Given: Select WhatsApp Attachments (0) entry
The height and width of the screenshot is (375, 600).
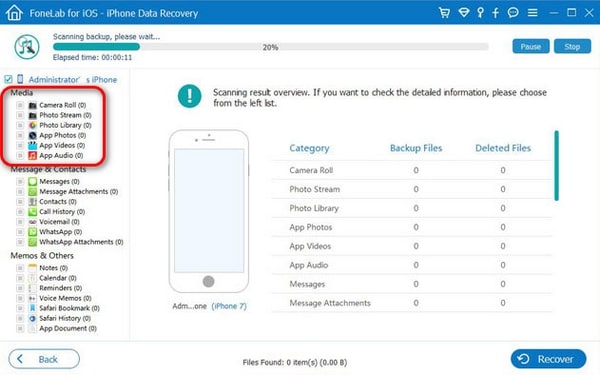Looking at the screenshot, I should 81,242.
